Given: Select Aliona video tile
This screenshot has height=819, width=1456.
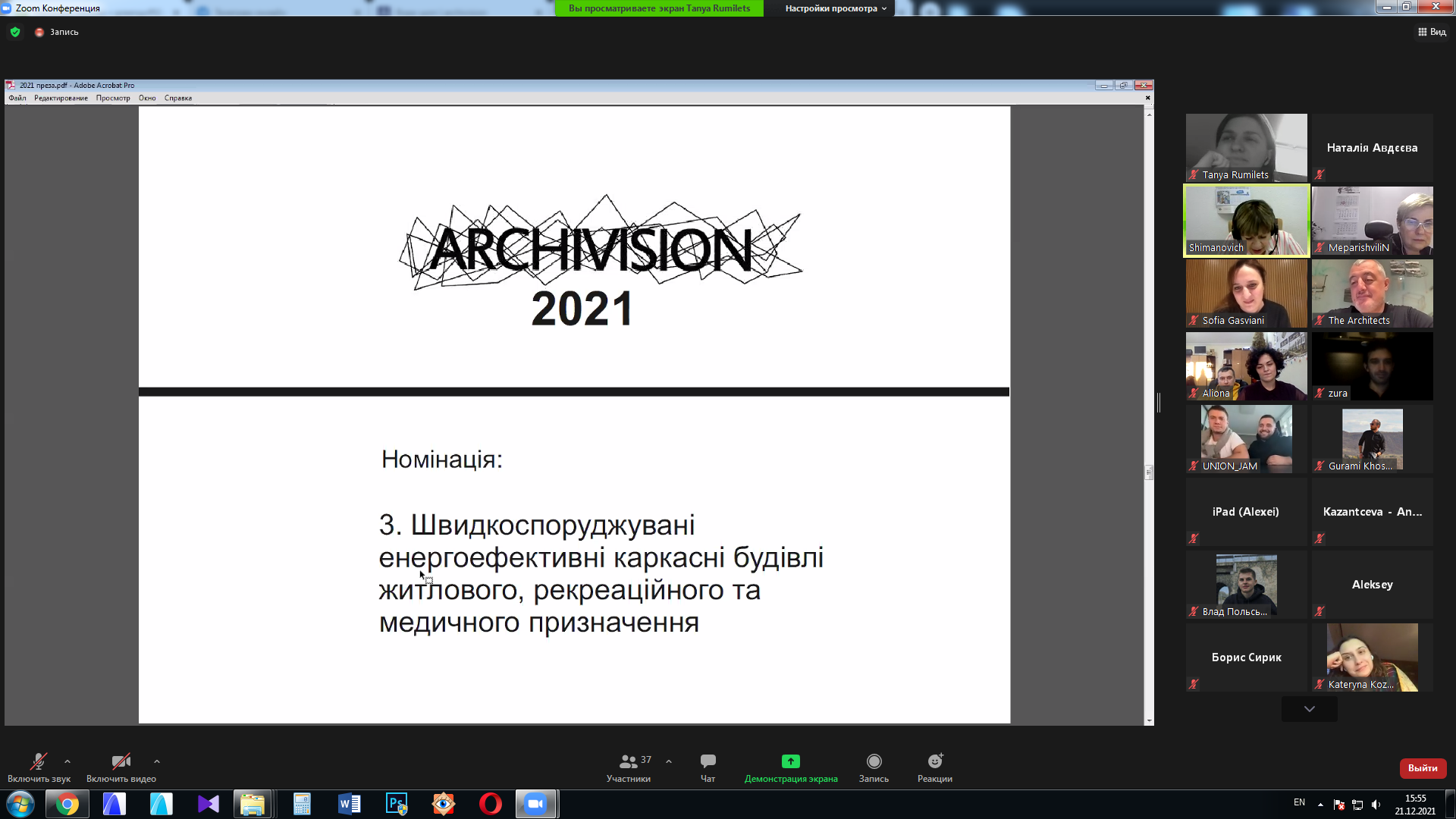Looking at the screenshot, I should click(x=1247, y=366).
